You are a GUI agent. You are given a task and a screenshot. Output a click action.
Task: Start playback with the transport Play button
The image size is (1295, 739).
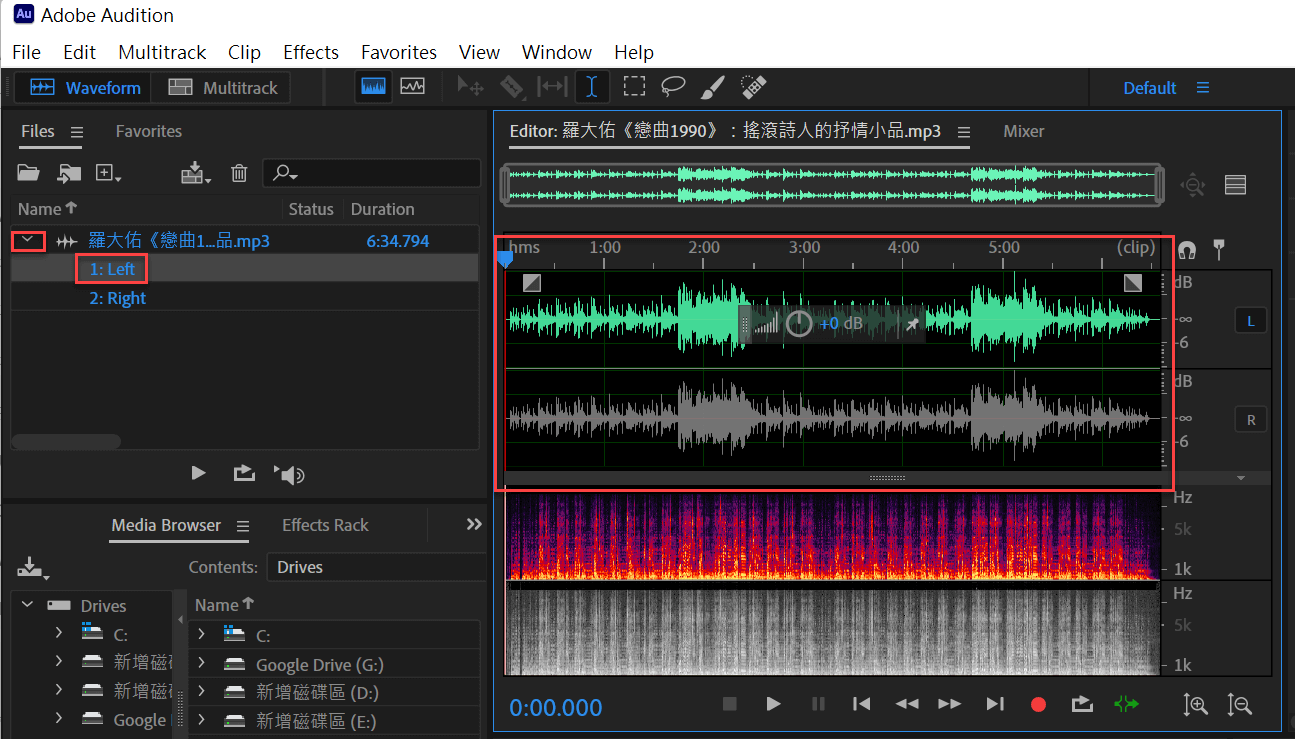[773, 704]
